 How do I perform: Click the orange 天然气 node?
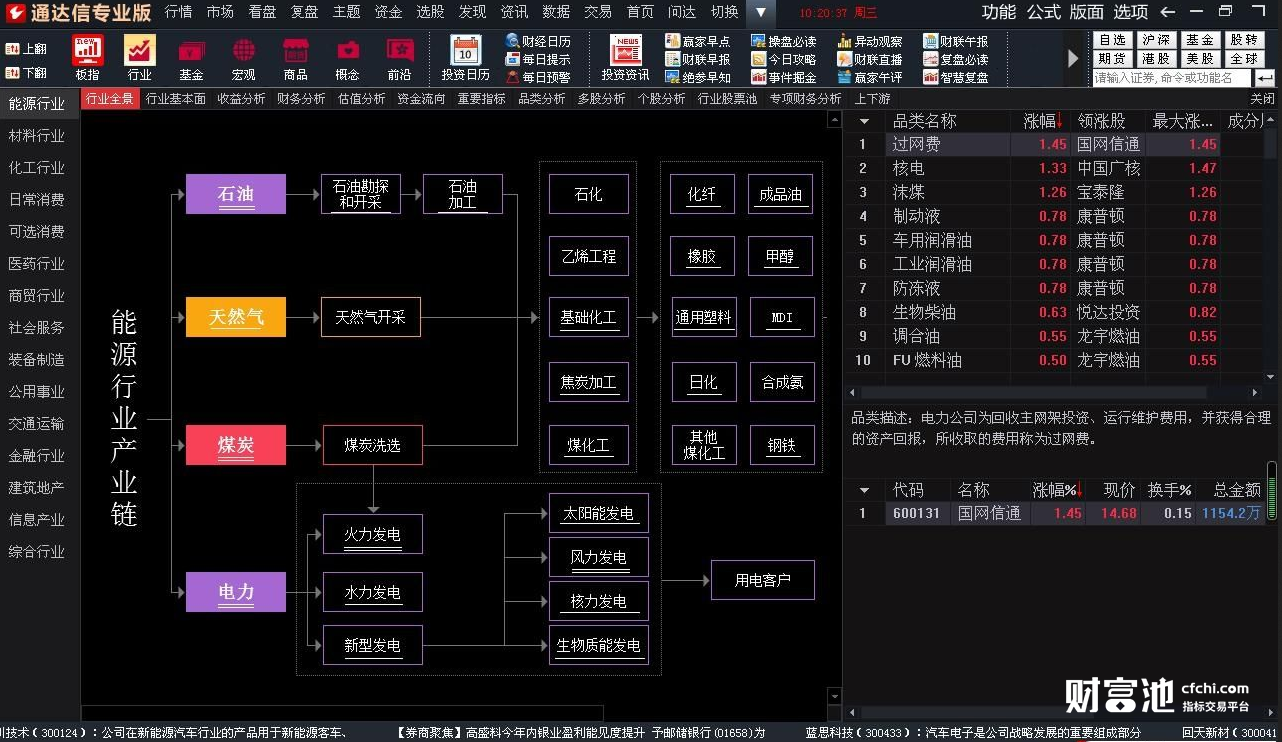[236, 317]
